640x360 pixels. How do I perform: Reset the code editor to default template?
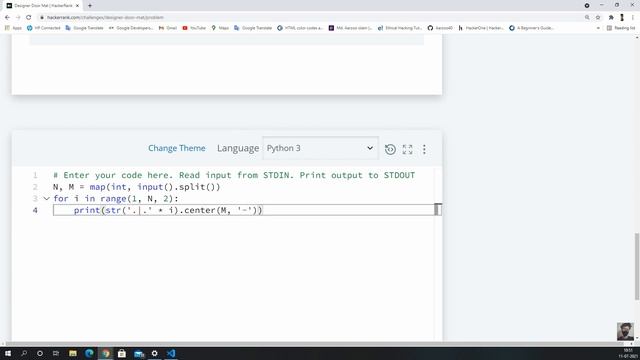coord(390,149)
